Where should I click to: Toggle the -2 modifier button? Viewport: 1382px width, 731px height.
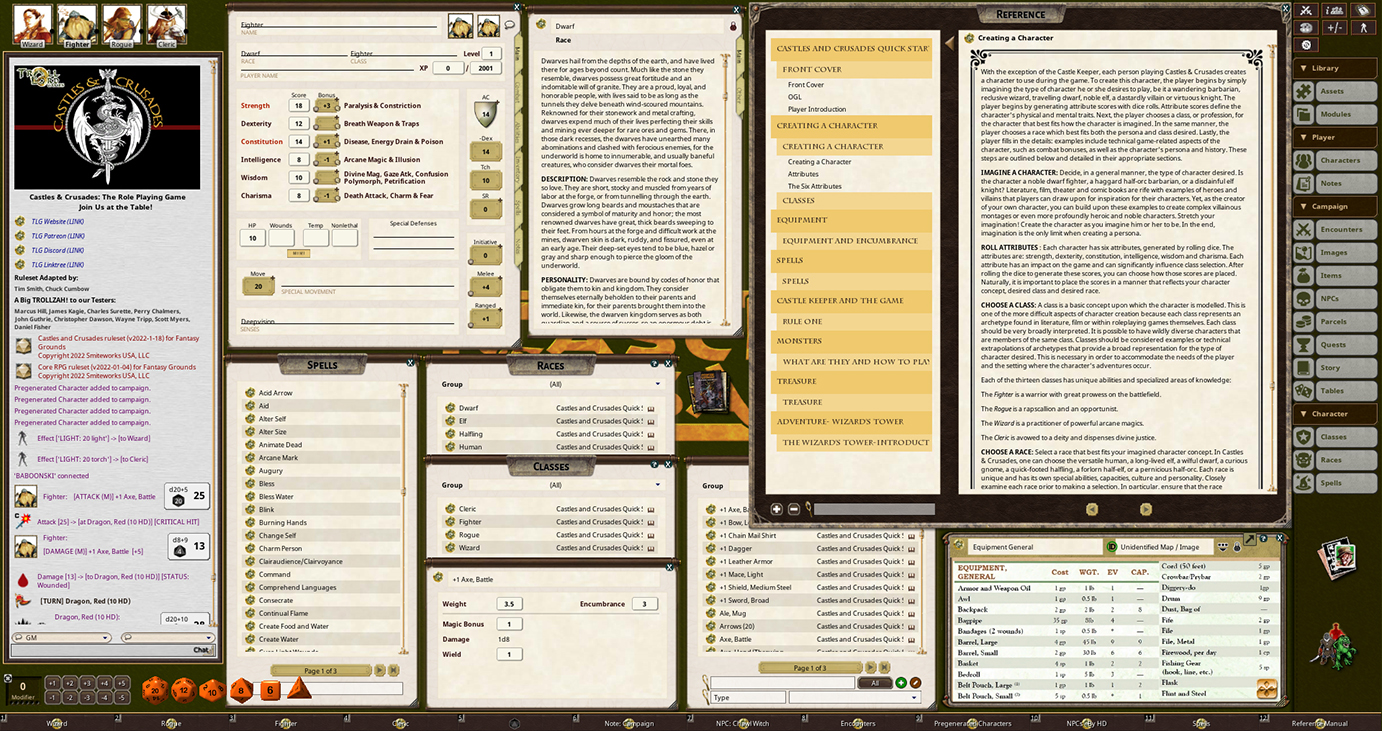(x=70, y=697)
